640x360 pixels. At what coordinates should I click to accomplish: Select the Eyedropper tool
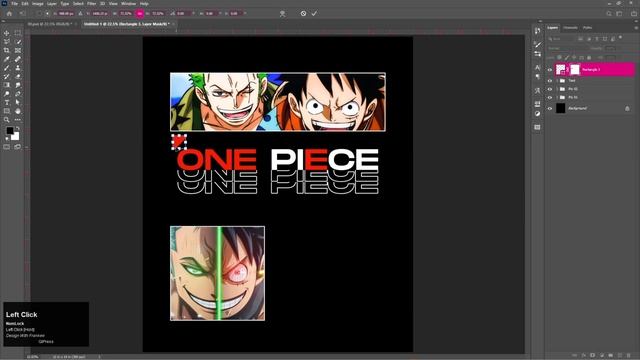[x=7, y=59]
